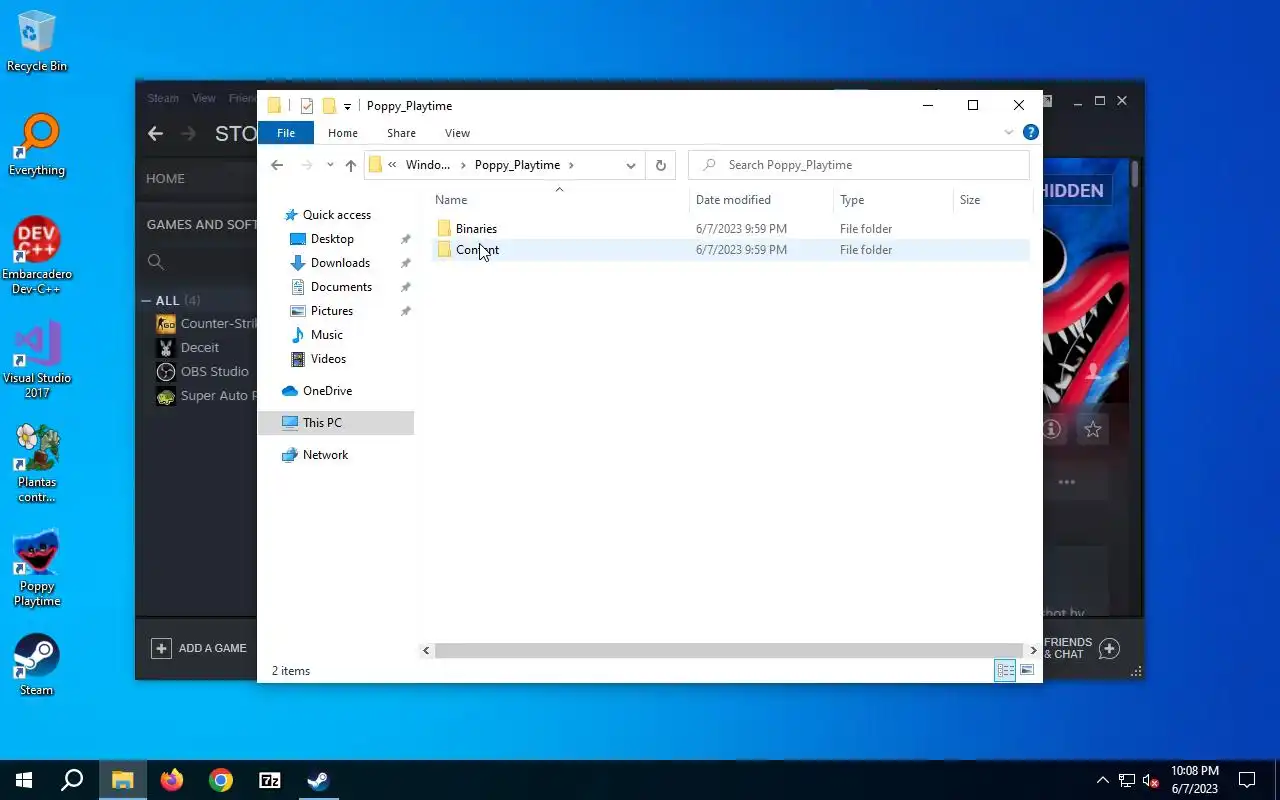Open 7-Zip from the taskbar
This screenshot has height=800, width=1280.
click(x=270, y=780)
